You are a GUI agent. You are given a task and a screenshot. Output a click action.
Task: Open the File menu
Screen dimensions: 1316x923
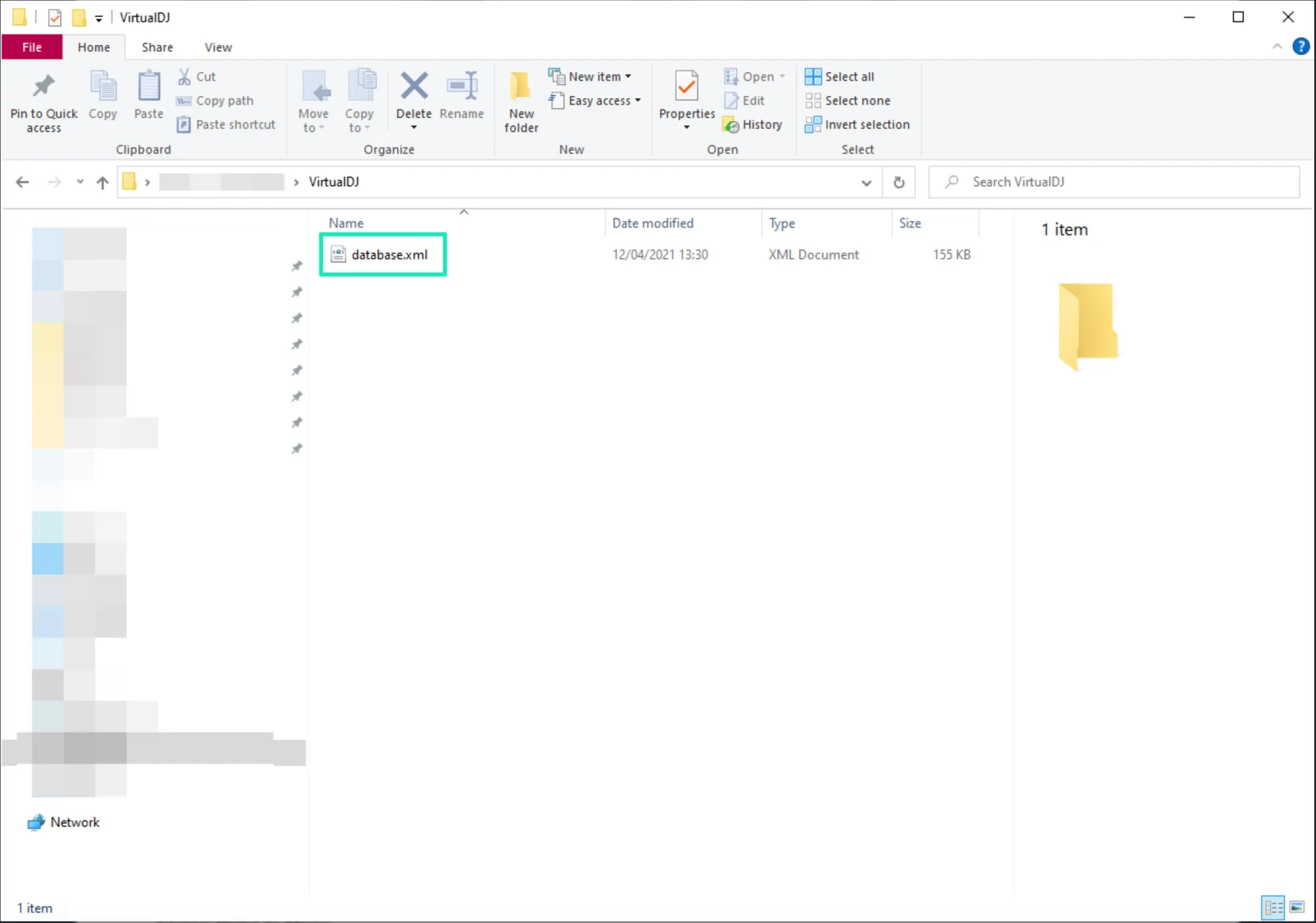pyautogui.click(x=32, y=47)
